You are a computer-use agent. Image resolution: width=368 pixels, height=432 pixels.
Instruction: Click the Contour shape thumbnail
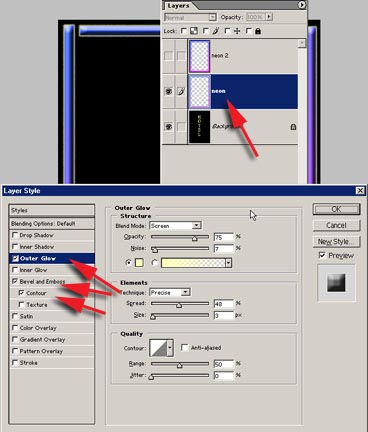coord(158,348)
